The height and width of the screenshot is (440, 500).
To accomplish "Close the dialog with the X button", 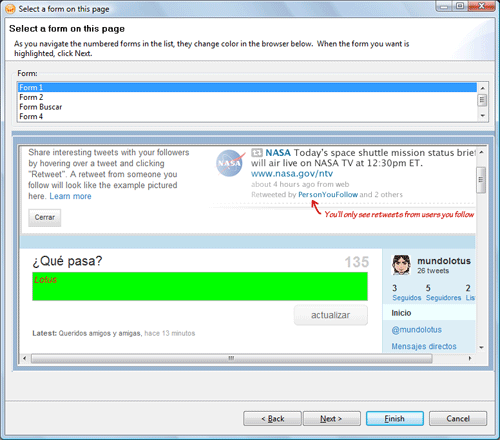I will click(481, 7).
